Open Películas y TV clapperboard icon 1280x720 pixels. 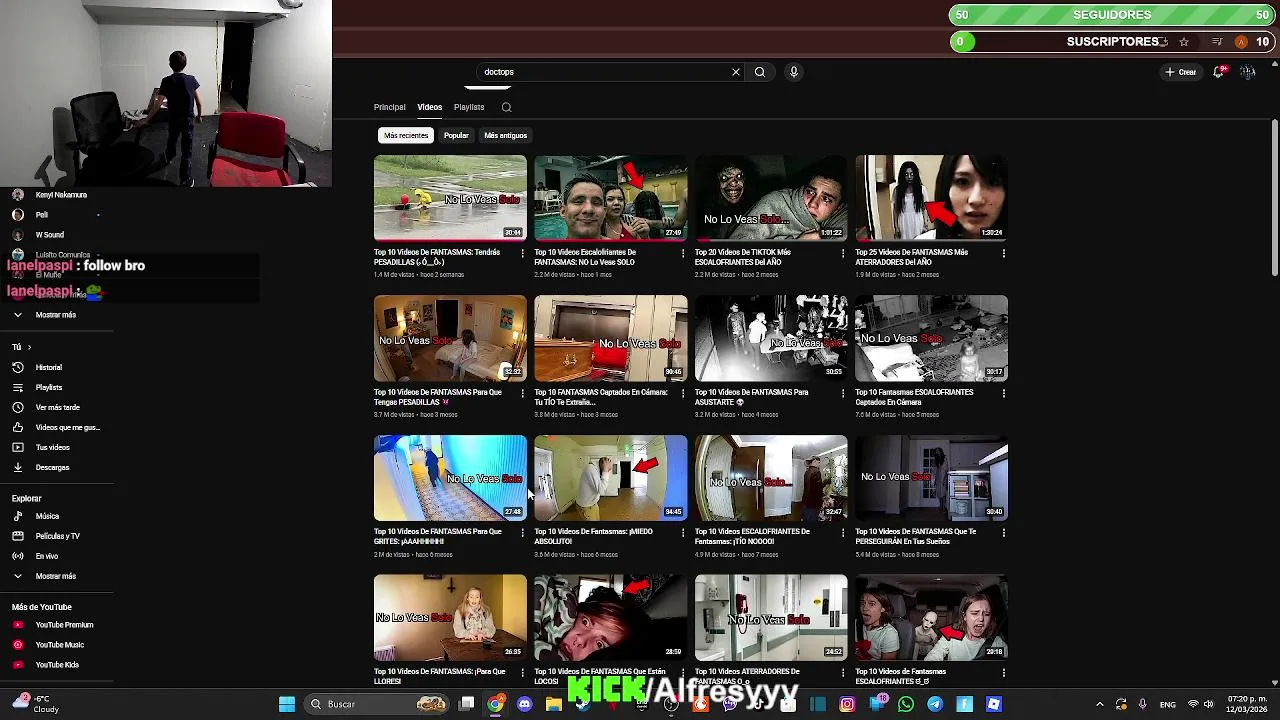point(17,536)
